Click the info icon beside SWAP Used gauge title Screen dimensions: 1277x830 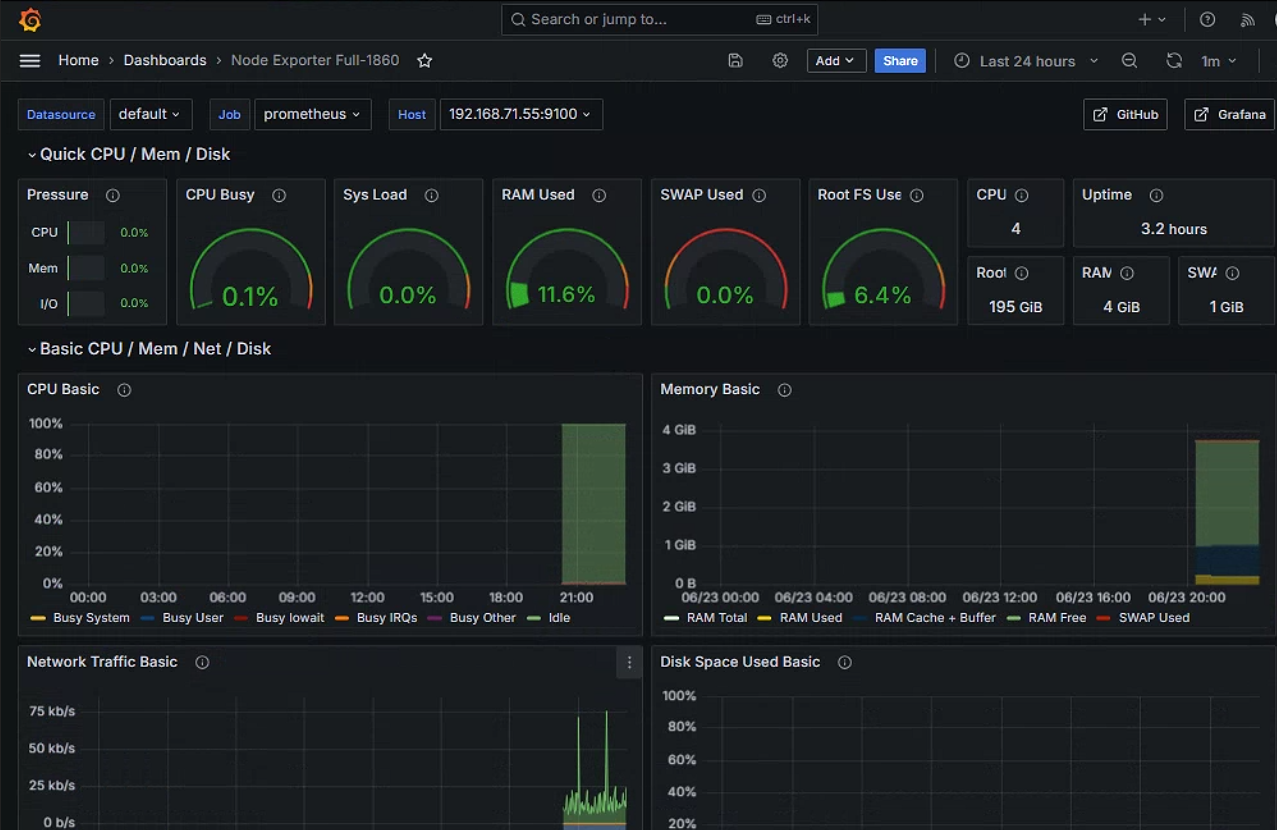tap(759, 196)
